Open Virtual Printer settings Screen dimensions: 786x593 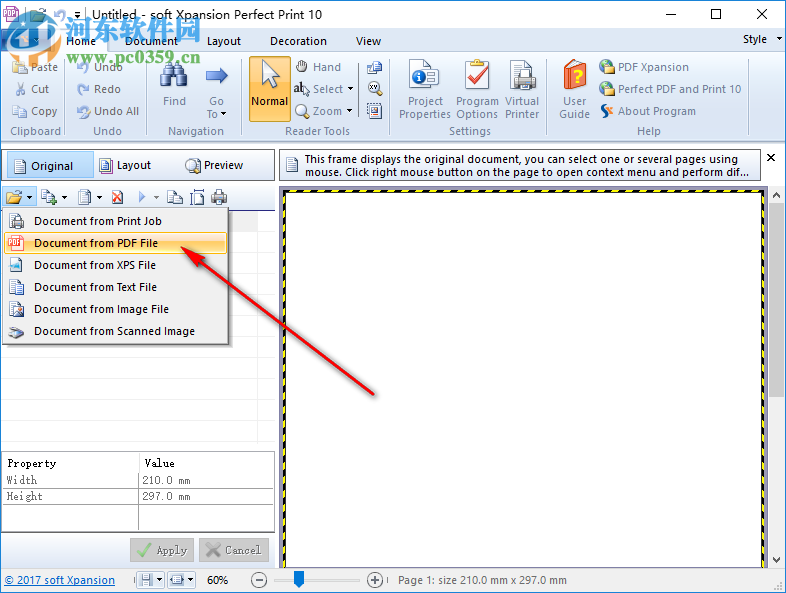tap(522, 90)
